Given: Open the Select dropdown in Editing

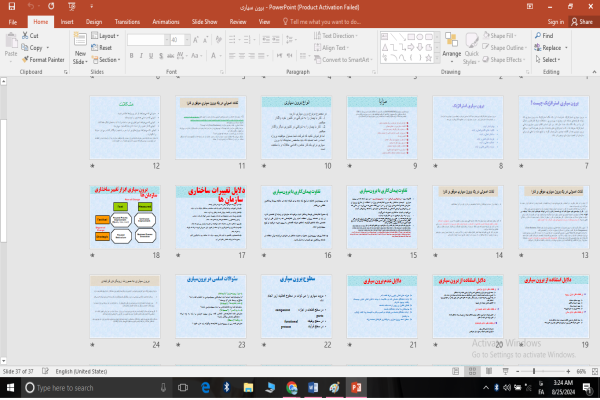Looking at the screenshot, I should (550, 59).
